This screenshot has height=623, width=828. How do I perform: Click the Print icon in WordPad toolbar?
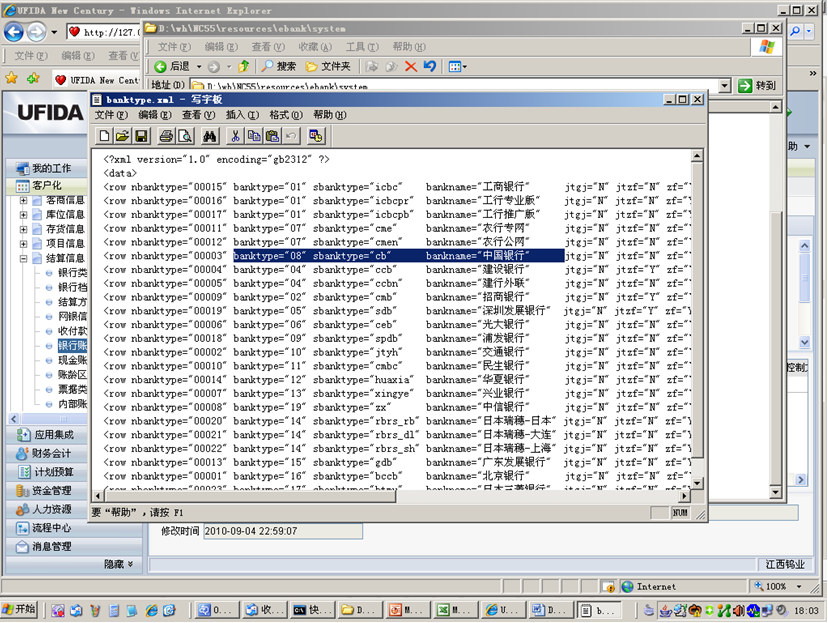pos(166,136)
